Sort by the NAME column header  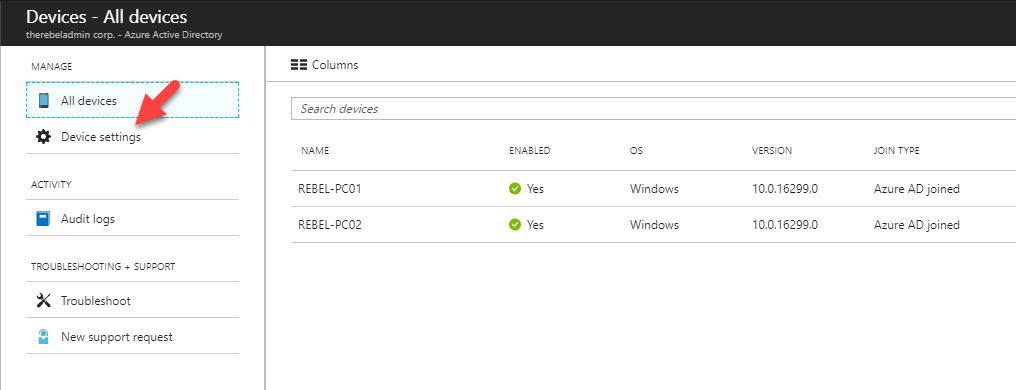315,150
